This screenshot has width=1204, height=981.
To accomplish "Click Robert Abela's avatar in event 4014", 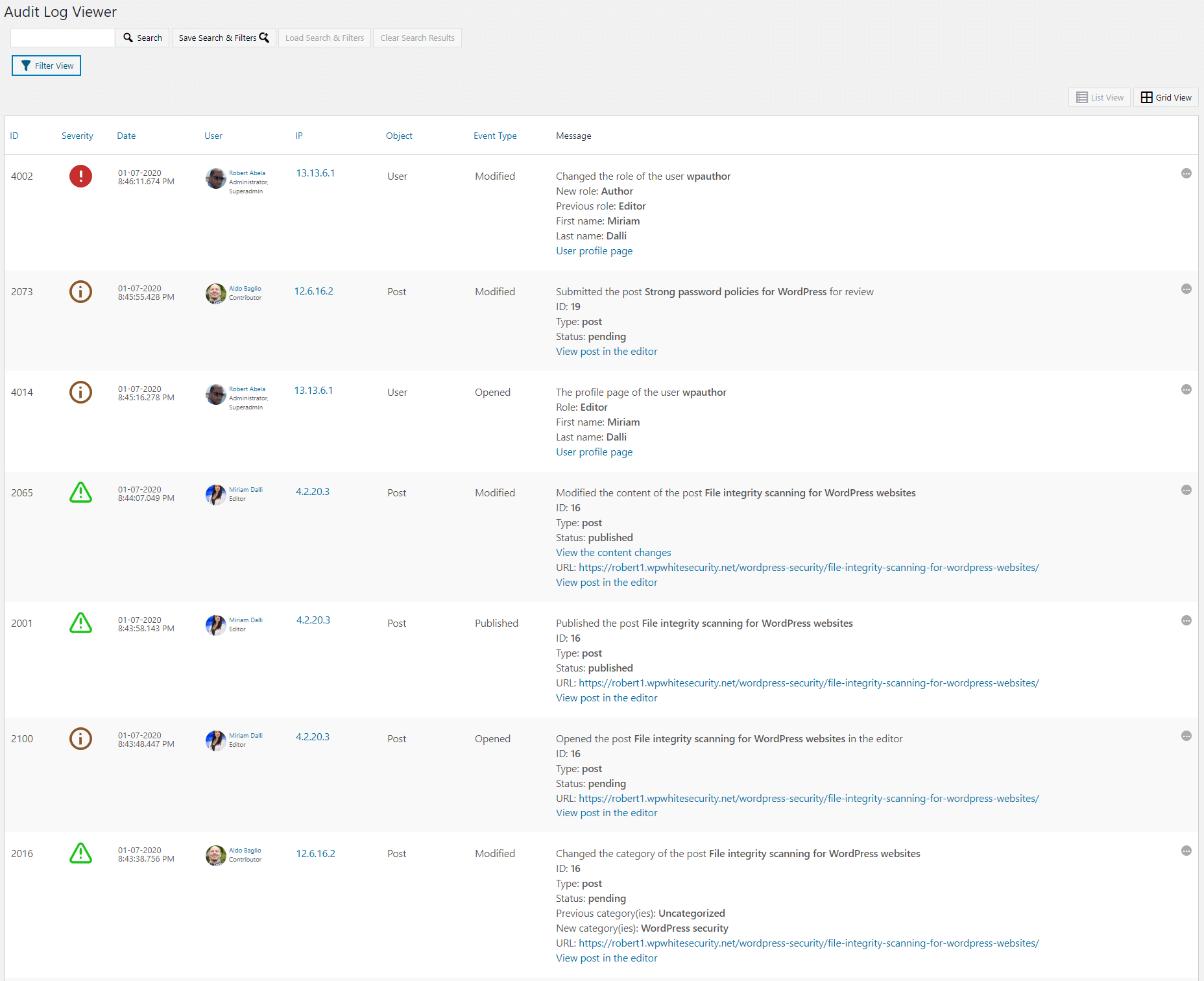I will point(215,394).
